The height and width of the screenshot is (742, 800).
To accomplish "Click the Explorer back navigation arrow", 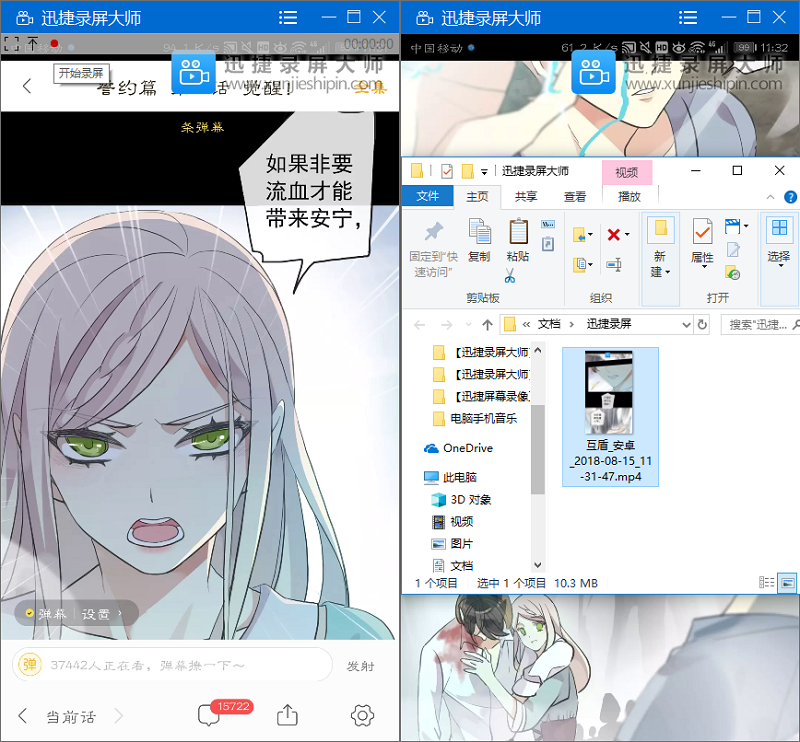I will (419, 325).
